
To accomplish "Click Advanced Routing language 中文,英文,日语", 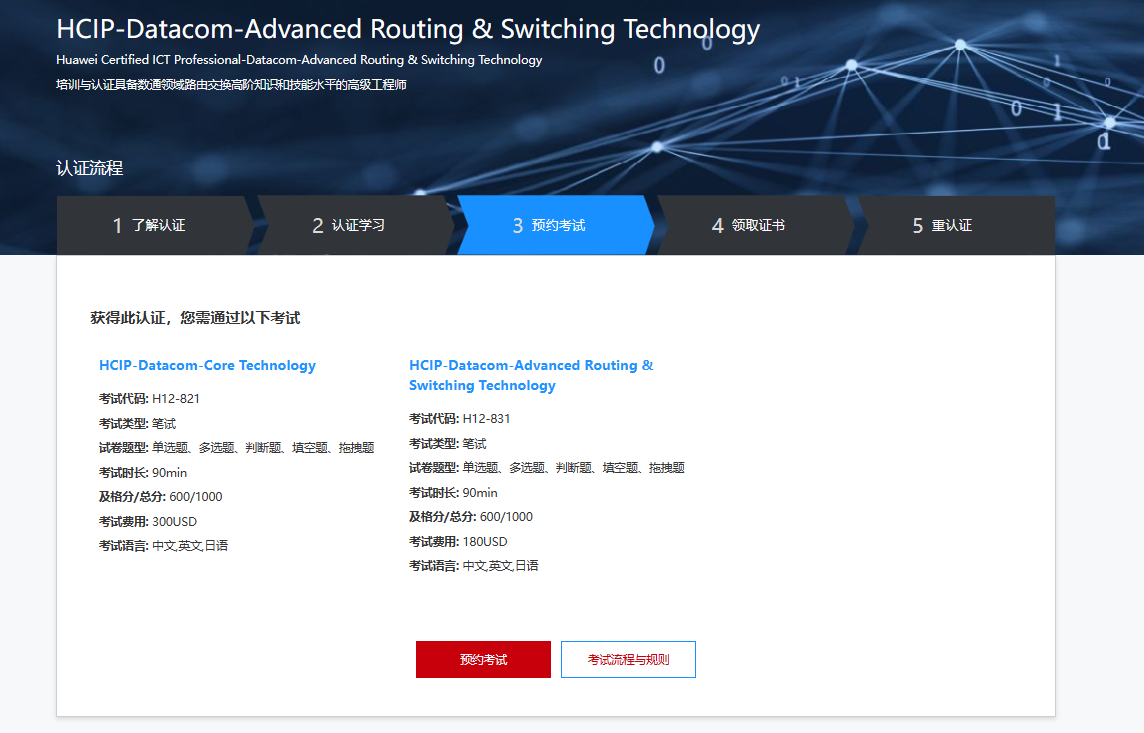I will [x=500, y=566].
